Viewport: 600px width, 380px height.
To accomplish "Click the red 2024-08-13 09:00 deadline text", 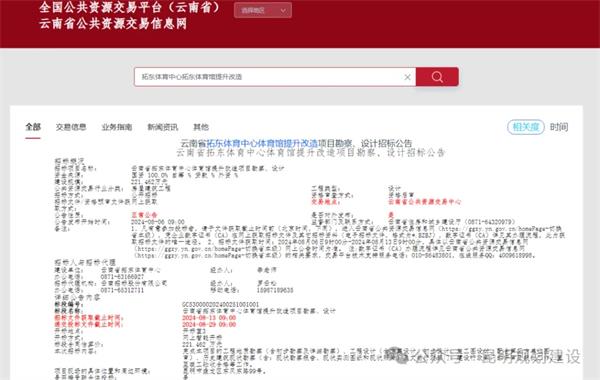I will [209, 318].
